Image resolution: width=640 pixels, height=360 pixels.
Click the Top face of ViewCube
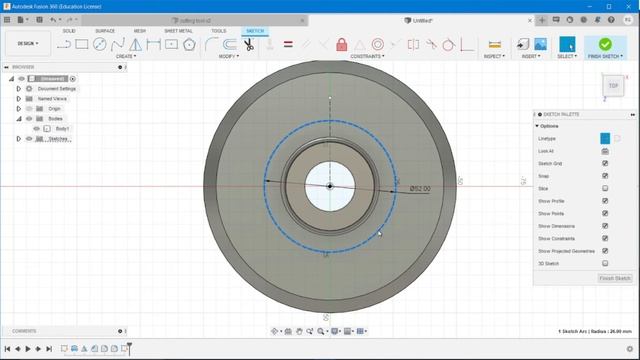tap(613, 86)
